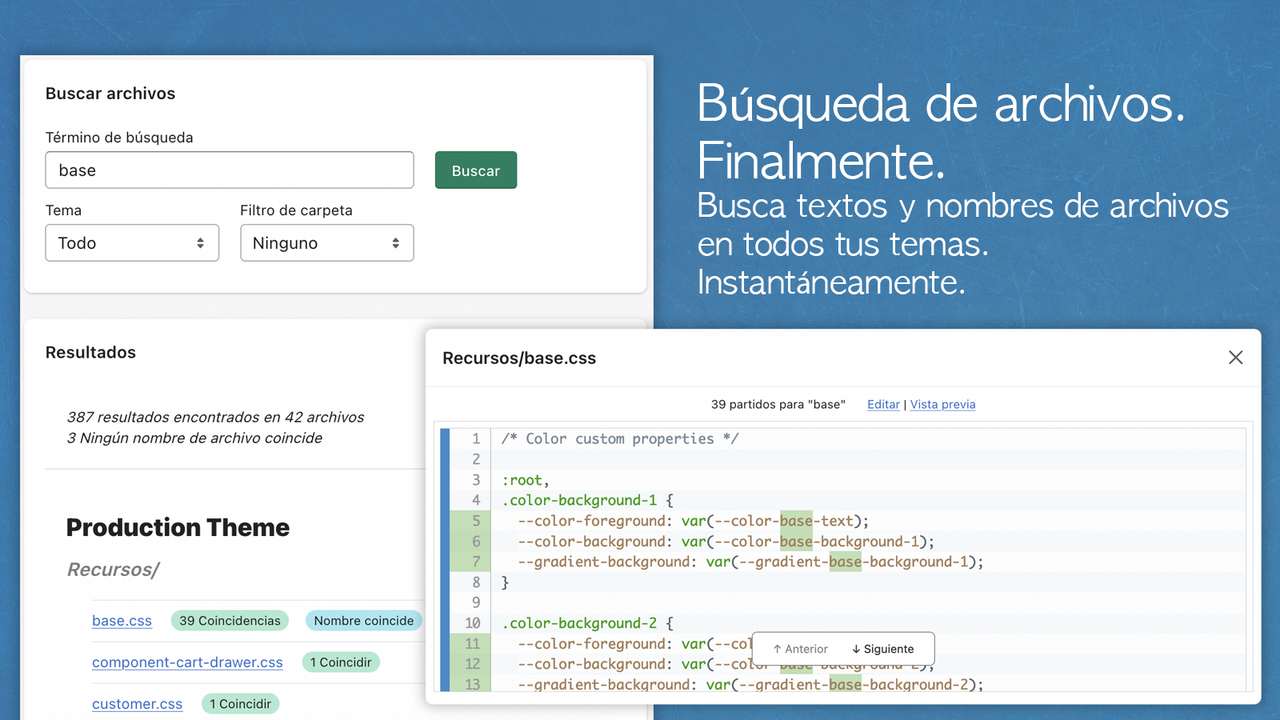Viewport: 1280px width, 720px height.
Task: Open the Tema dropdown showing Todo
Action: point(132,243)
